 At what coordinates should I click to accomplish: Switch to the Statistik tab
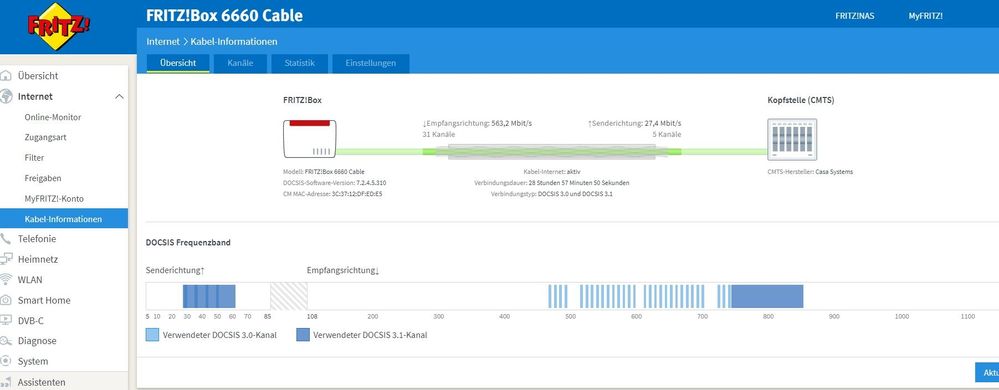click(300, 63)
